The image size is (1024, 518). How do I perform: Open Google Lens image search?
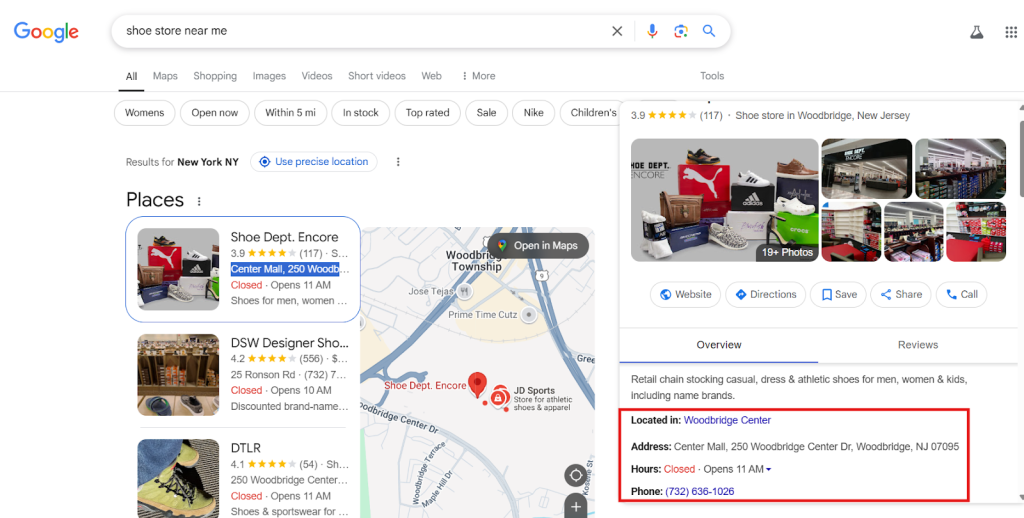coord(680,31)
